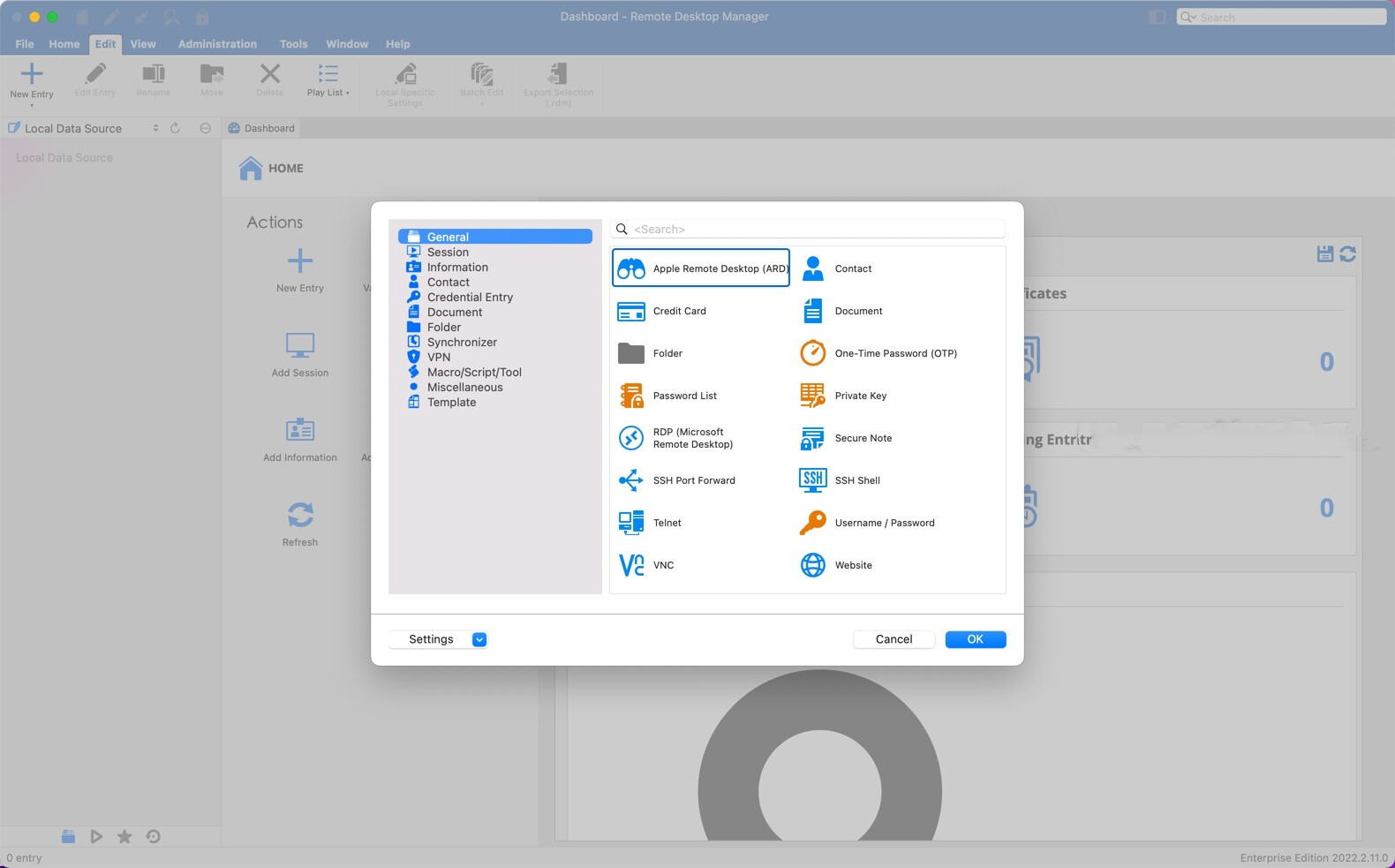Switch to the Home ribbon tab

click(x=64, y=43)
